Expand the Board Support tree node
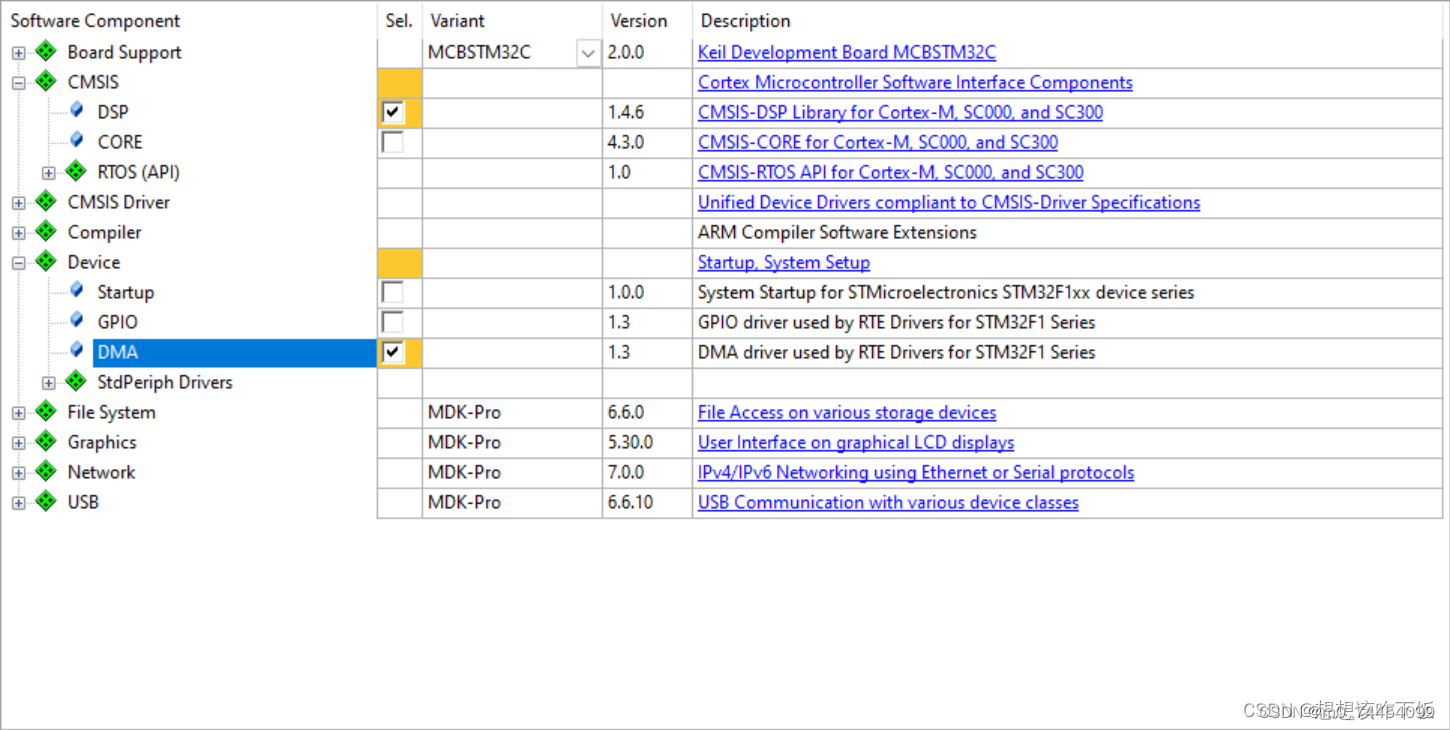Viewport: 1450px width, 730px height. (x=18, y=53)
